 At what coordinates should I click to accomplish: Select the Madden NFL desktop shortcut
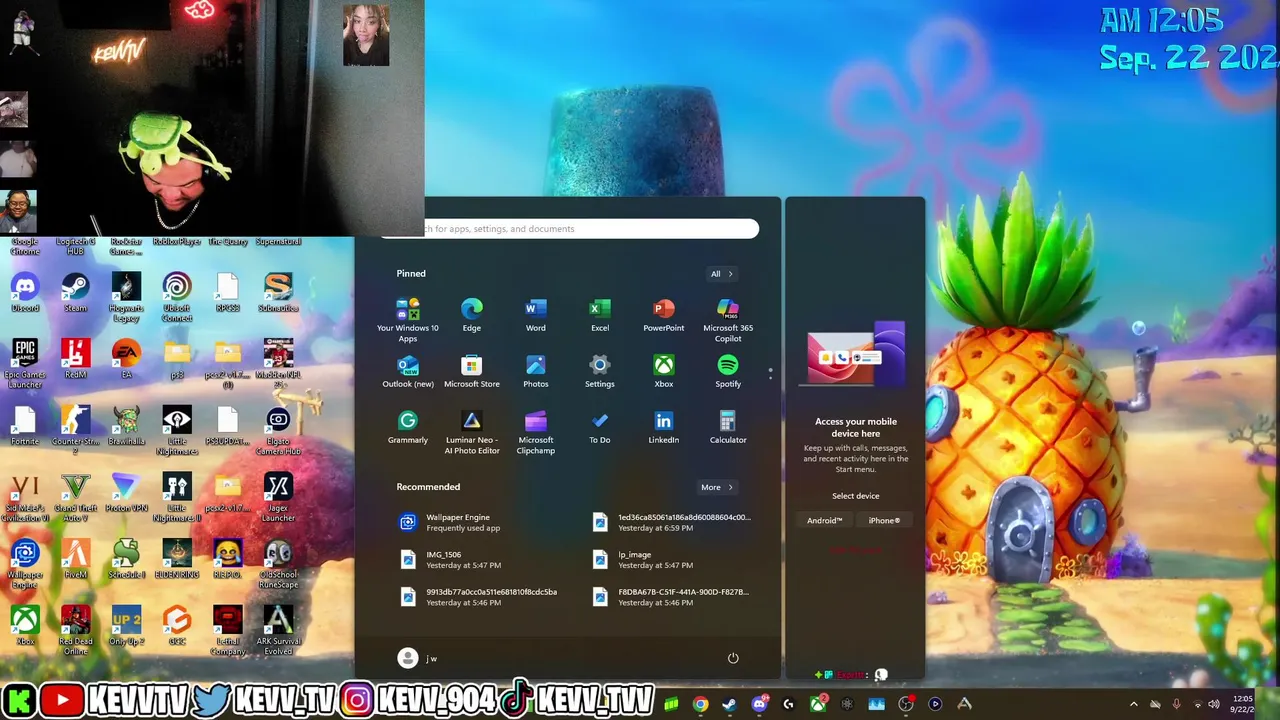(x=278, y=364)
